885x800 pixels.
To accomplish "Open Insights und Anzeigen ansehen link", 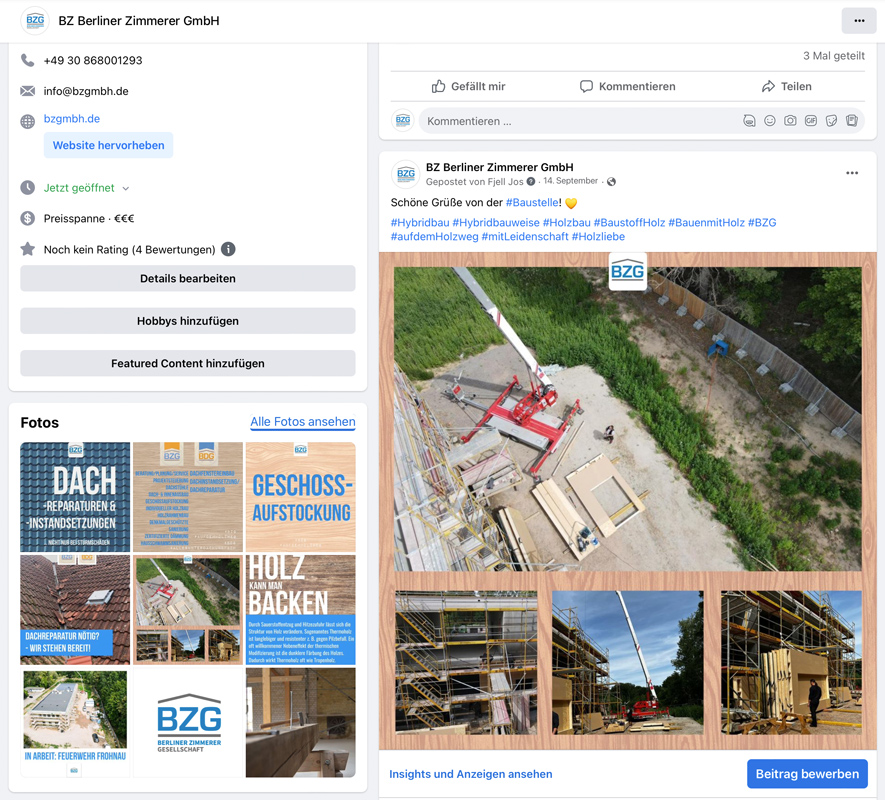I will [471, 774].
